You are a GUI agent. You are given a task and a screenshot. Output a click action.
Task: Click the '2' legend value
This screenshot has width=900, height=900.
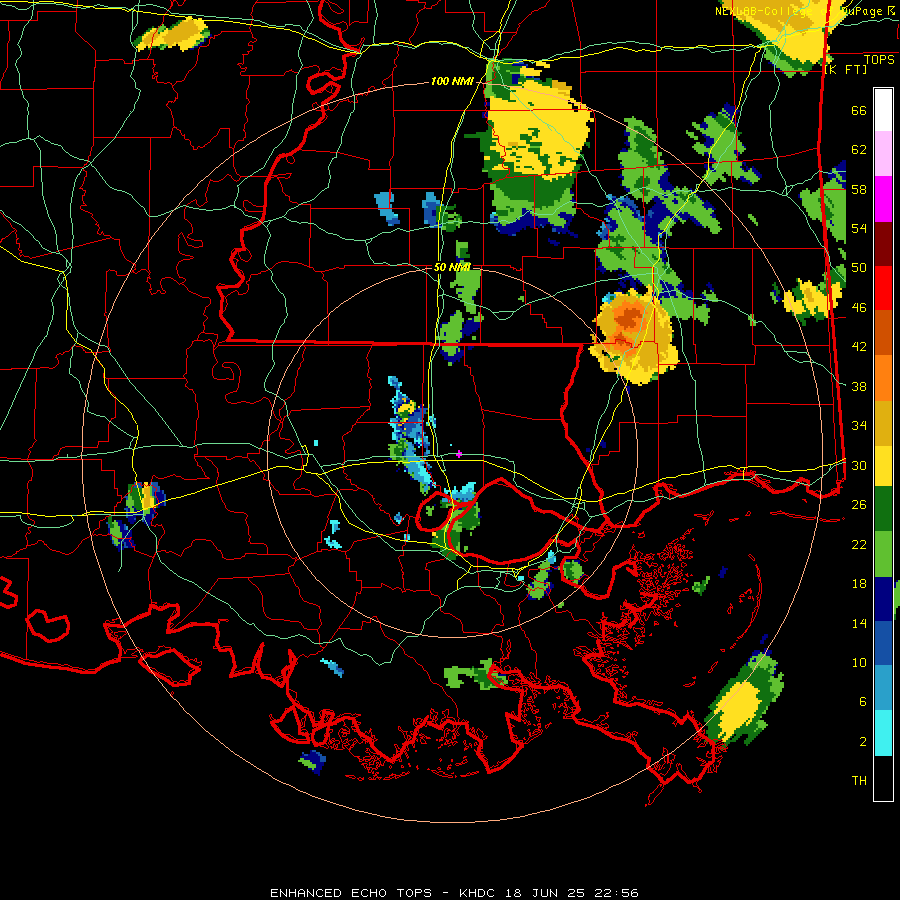point(863,742)
